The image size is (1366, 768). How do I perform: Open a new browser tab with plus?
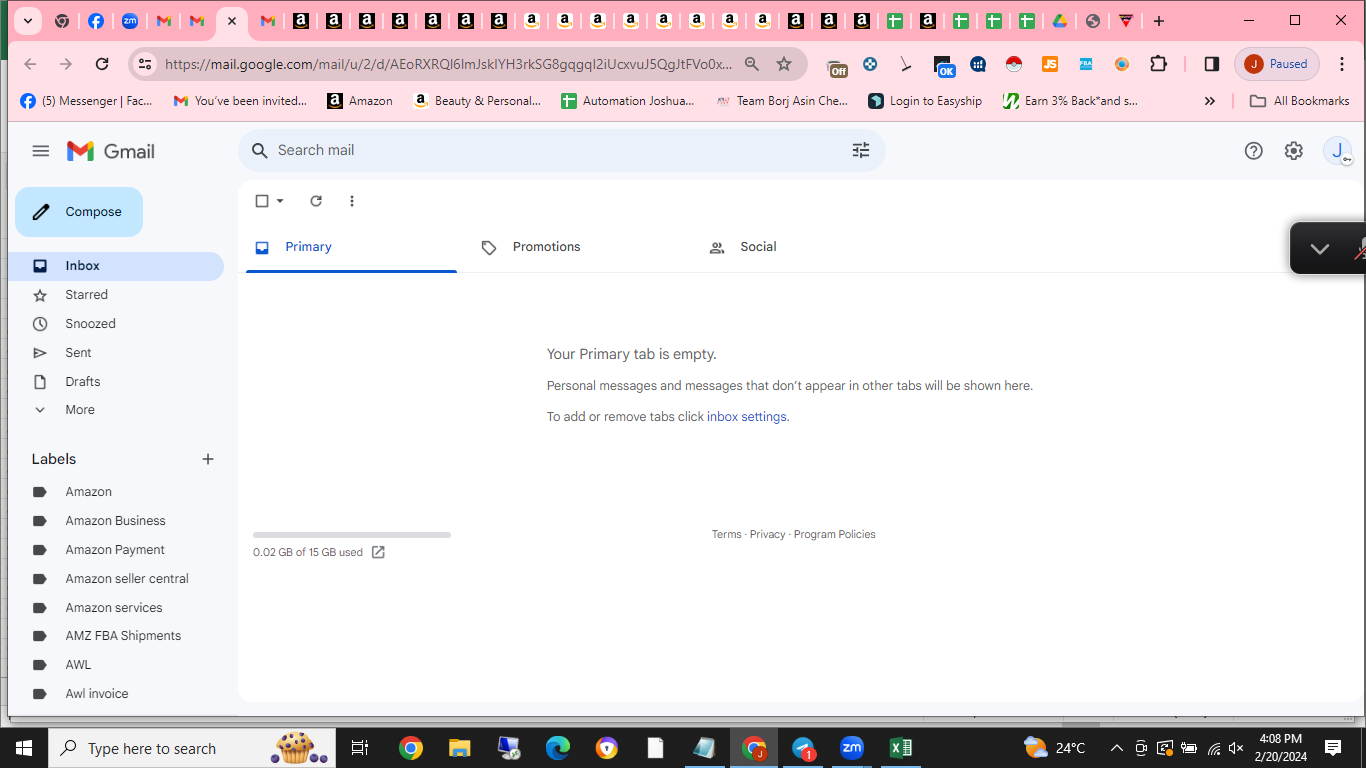pos(1158,21)
